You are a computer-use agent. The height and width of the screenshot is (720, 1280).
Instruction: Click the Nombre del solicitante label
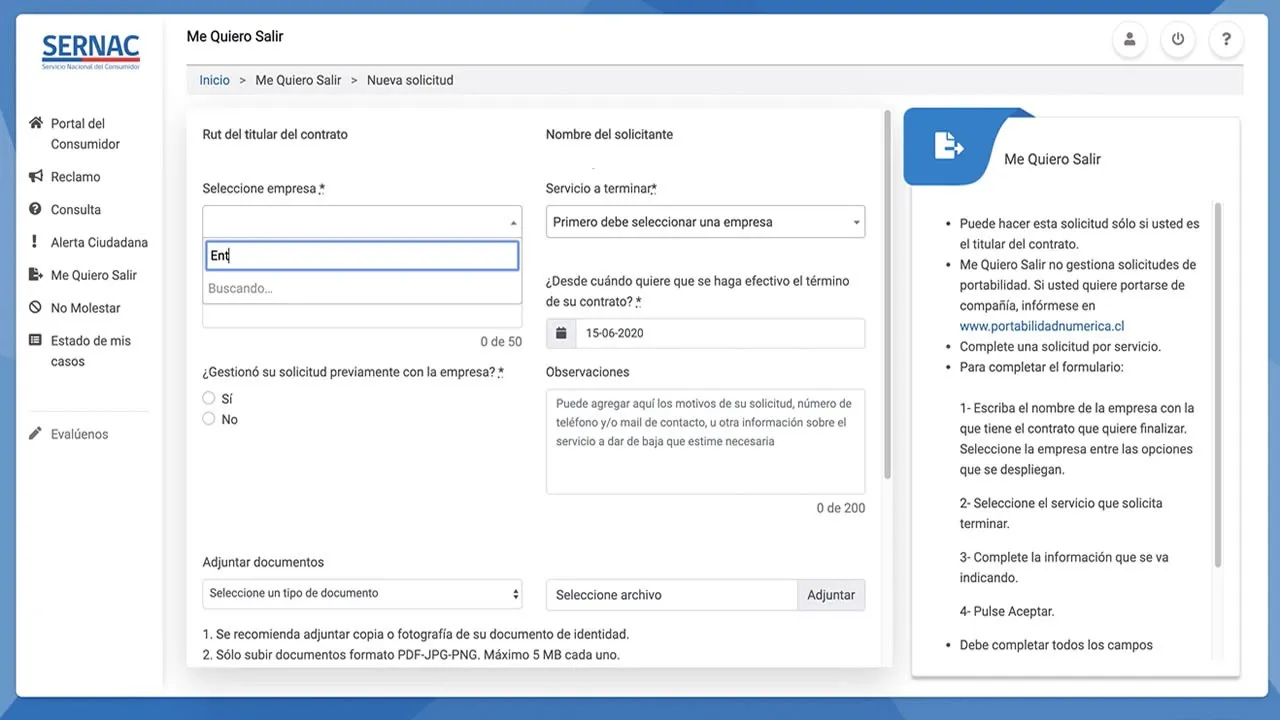click(609, 134)
